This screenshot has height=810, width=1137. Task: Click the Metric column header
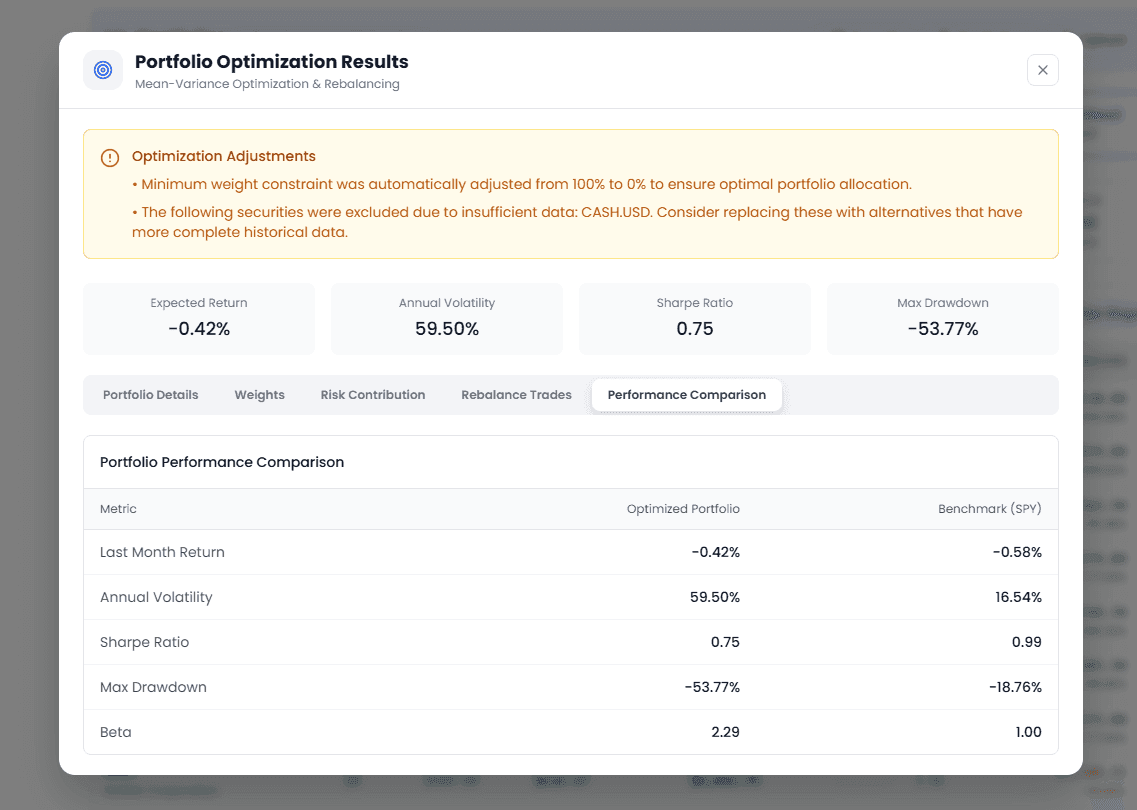(118, 509)
